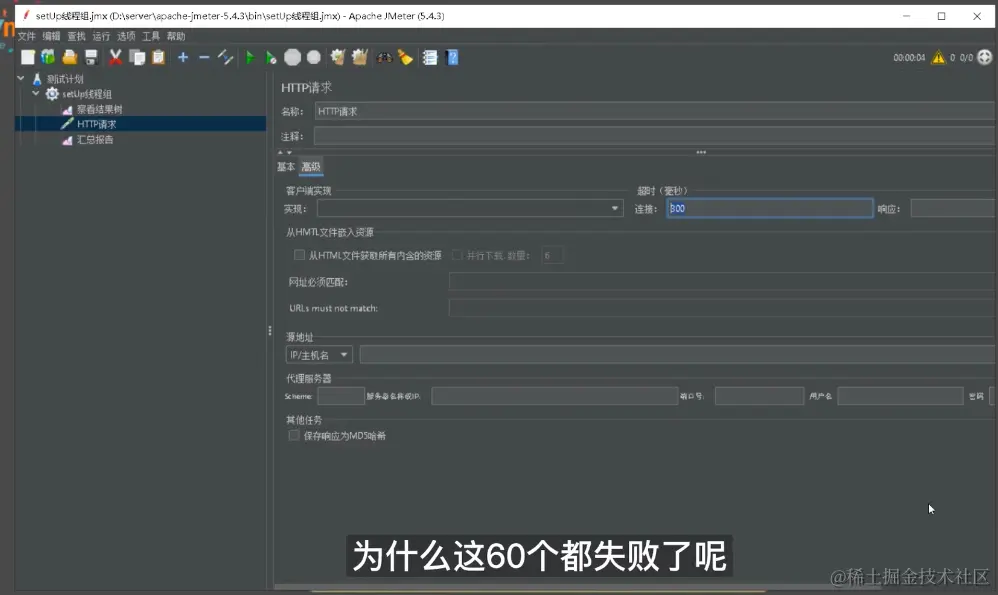Click the minus Collapse All icon

204,57
